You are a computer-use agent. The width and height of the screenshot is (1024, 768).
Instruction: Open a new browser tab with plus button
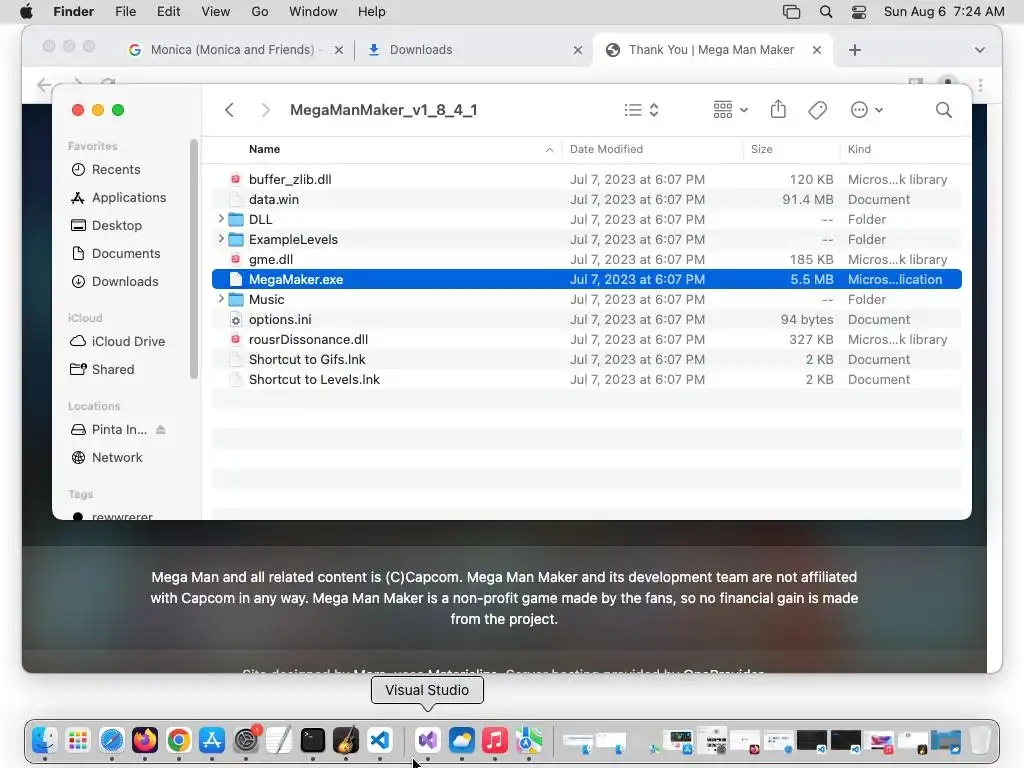[x=855, y=50]
